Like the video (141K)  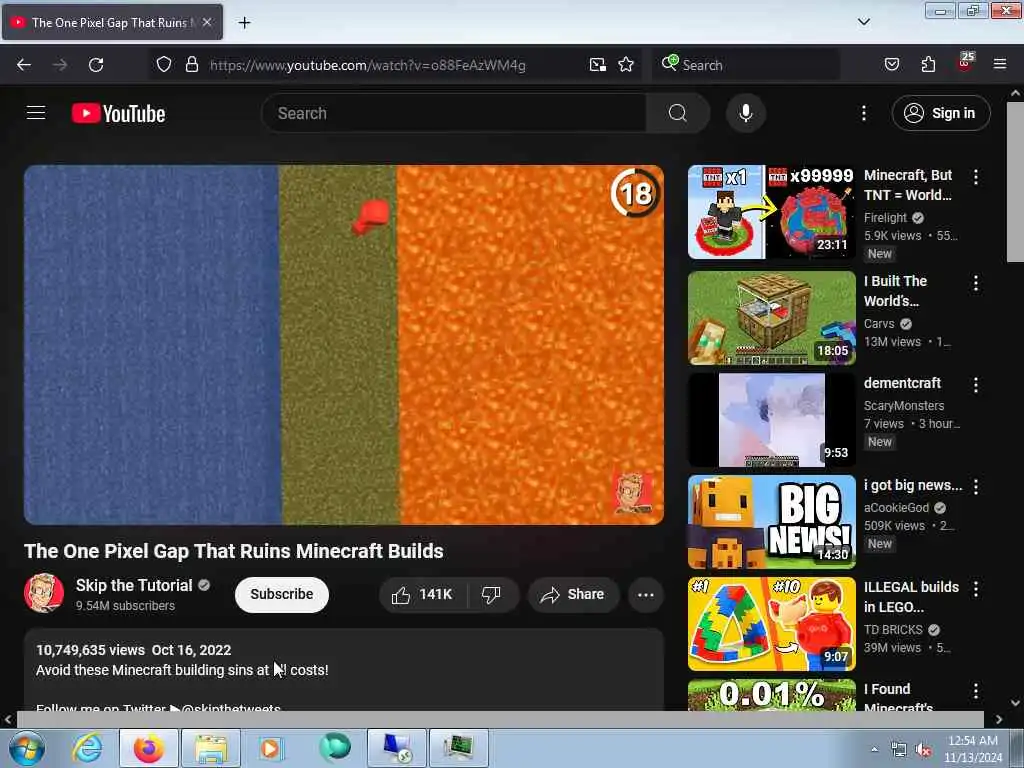tap(422, 594)
